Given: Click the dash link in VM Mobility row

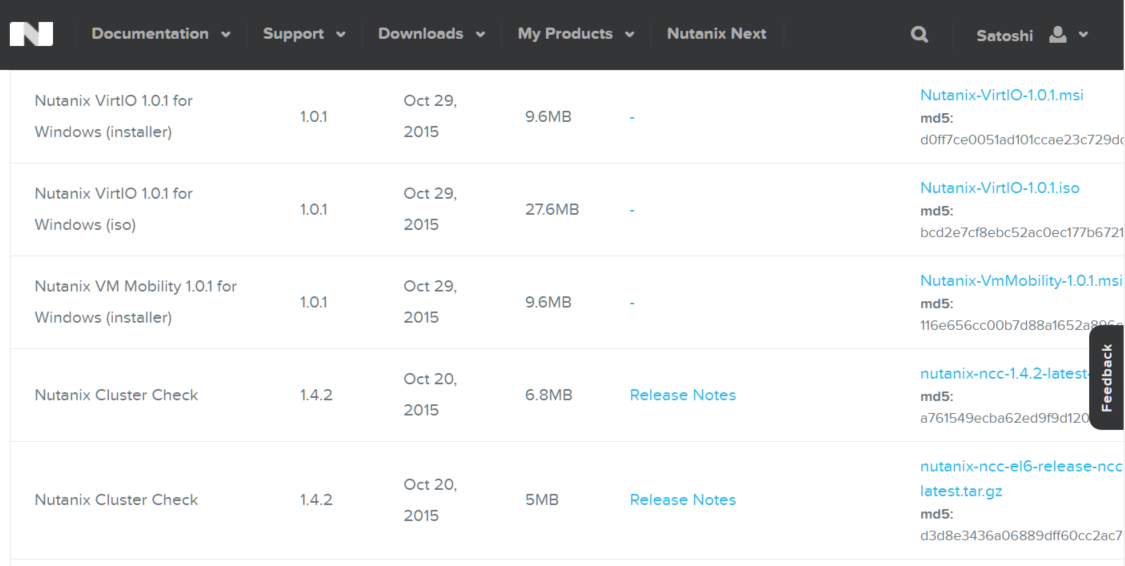Looking at the screenshot, I should (x=632, y=302).
